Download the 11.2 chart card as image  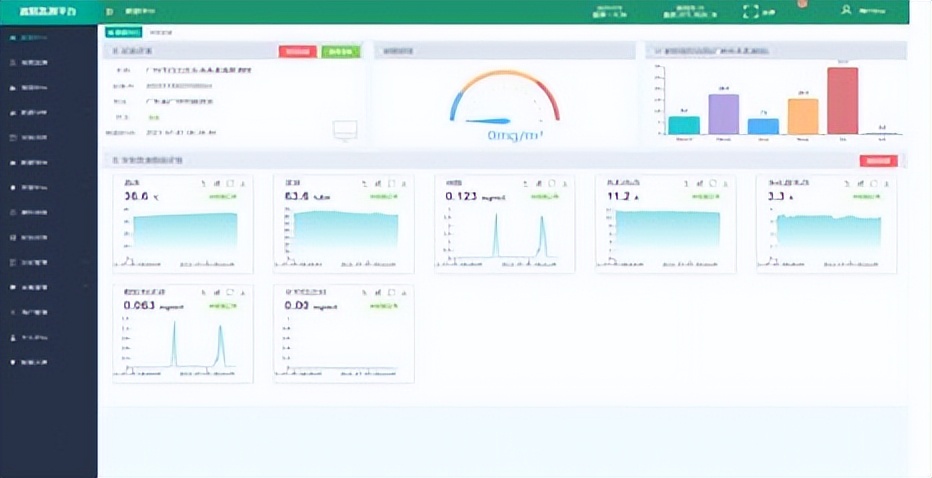coord(725,184)
